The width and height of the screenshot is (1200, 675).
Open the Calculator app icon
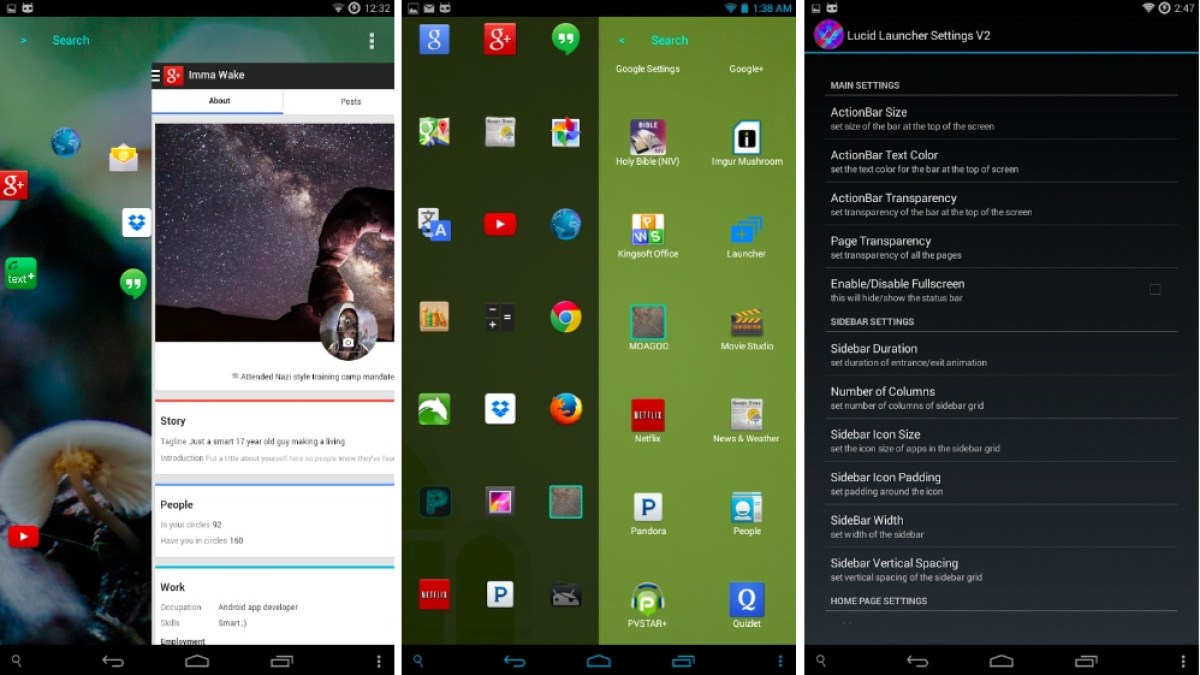(500, 317)
